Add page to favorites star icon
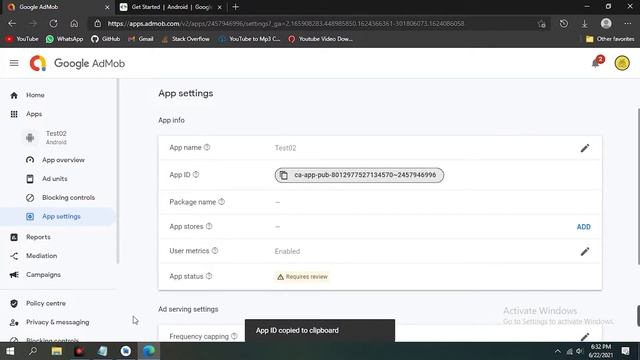This screenshot has height=360, width=640. [542, 24]
